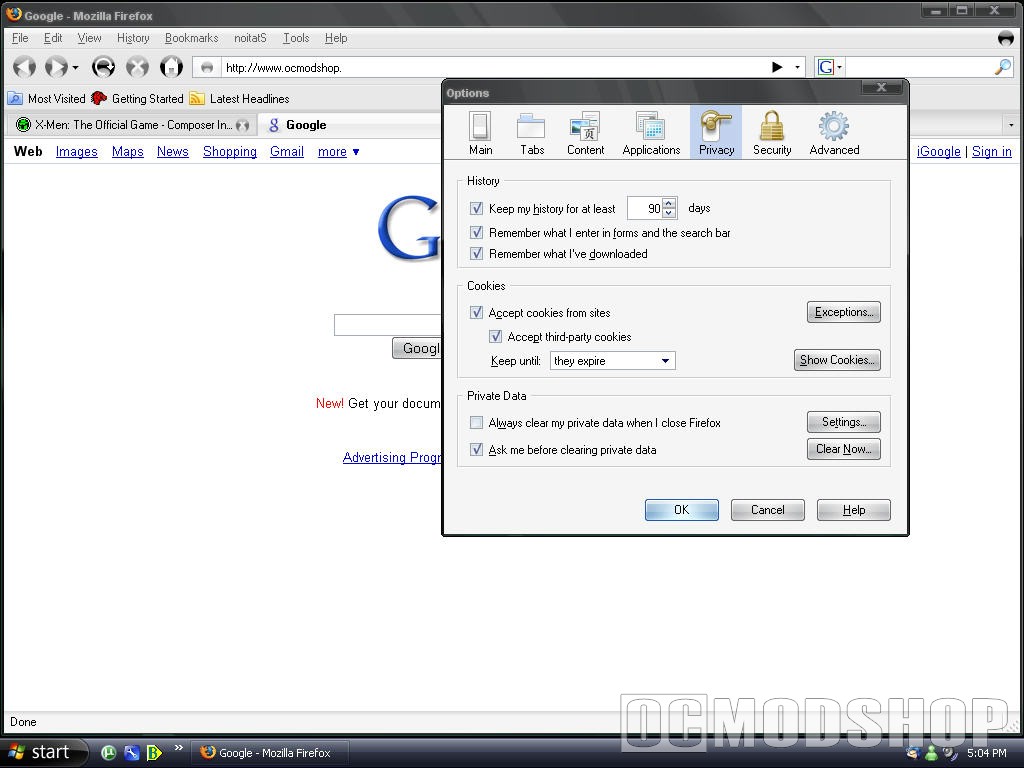Open the Bookmarks menu
Image resolution: width=1024 pixels, height=768 pixels.
pyautogui.click(x=191, y=38)
